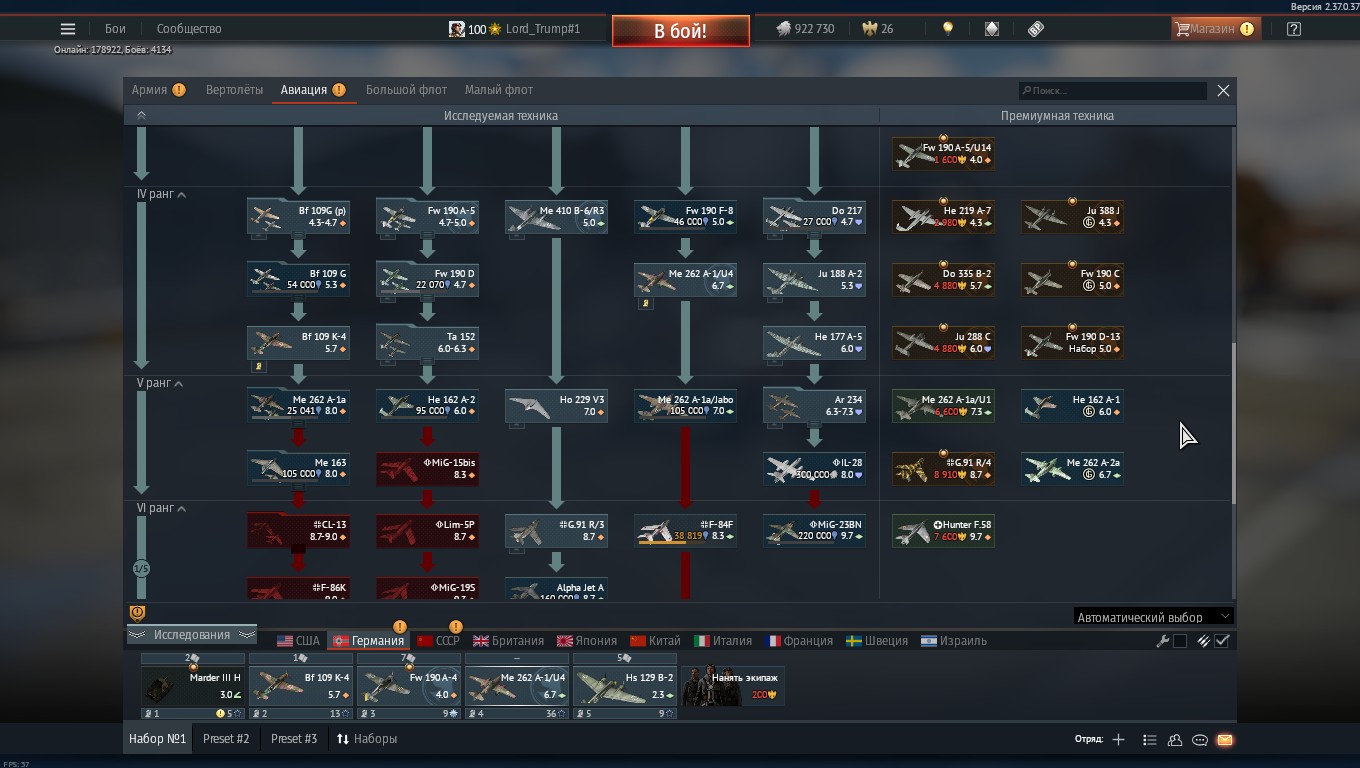Select the He 177 A-5 vehicle card
The height and width of the screenshot is (768, 1360).
click(x=814, y=342)
